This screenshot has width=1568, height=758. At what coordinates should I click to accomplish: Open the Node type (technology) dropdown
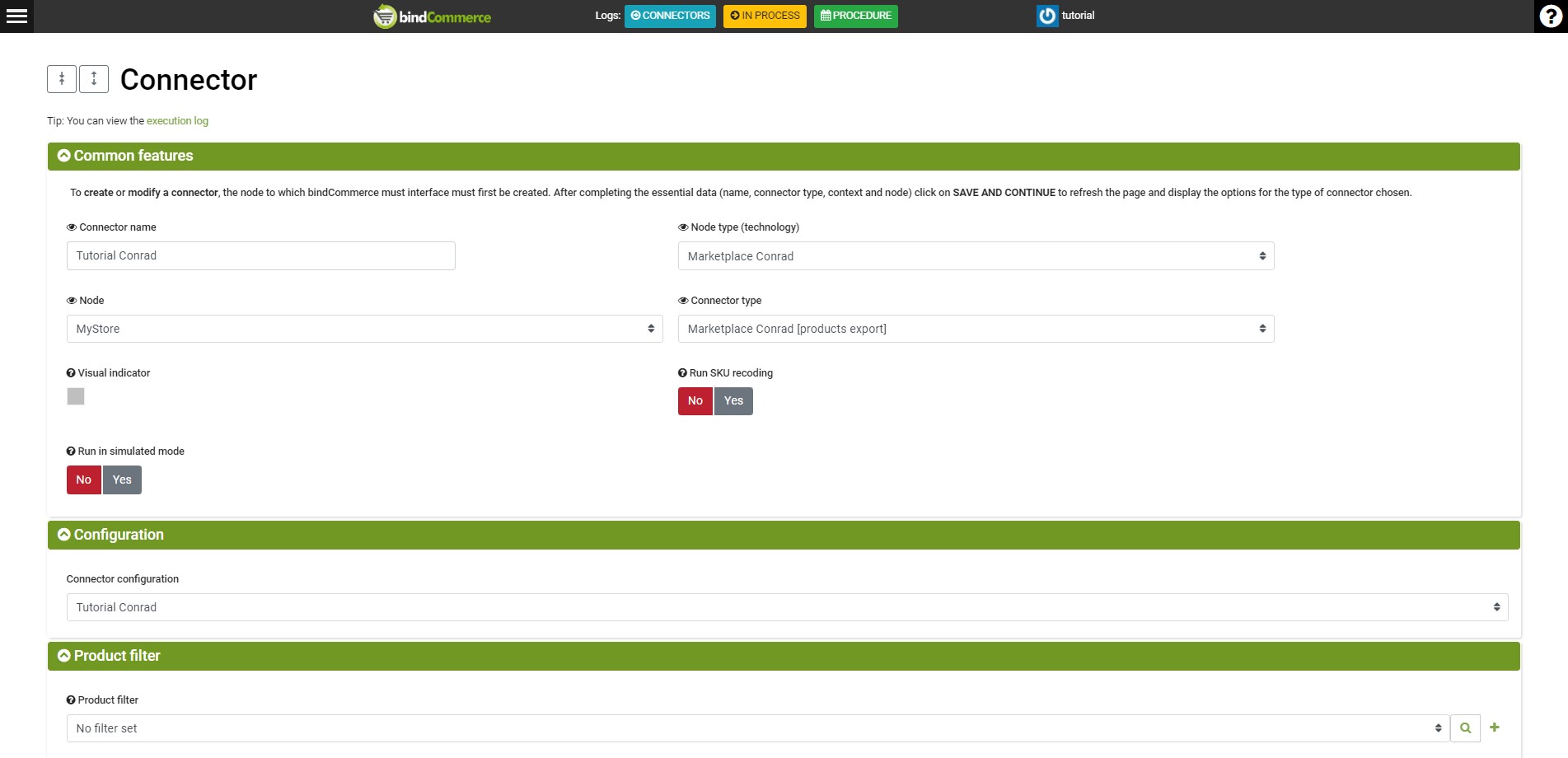coord(976,256)
